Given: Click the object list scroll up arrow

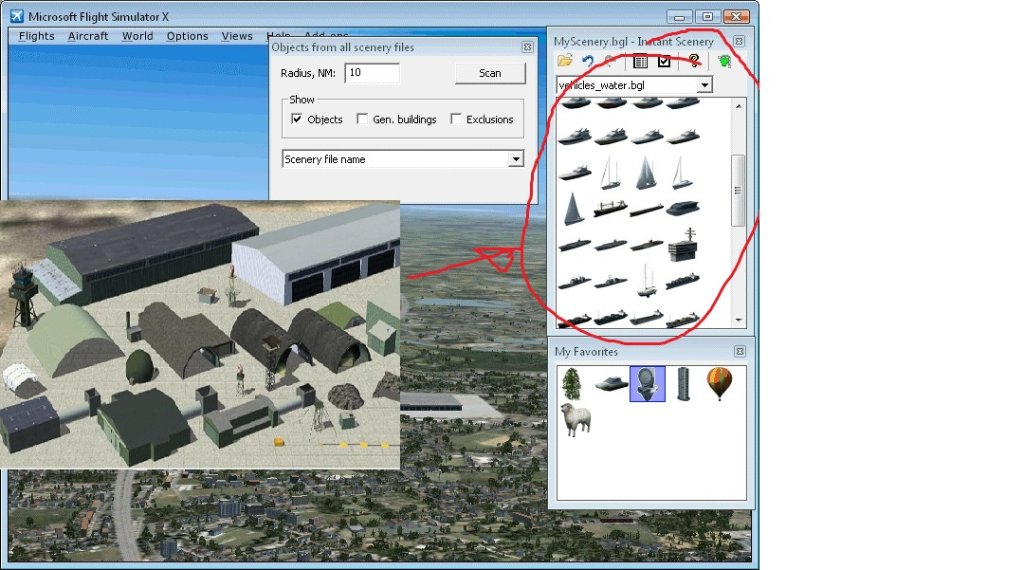Looking at the screenshot, I should [739, 106].
